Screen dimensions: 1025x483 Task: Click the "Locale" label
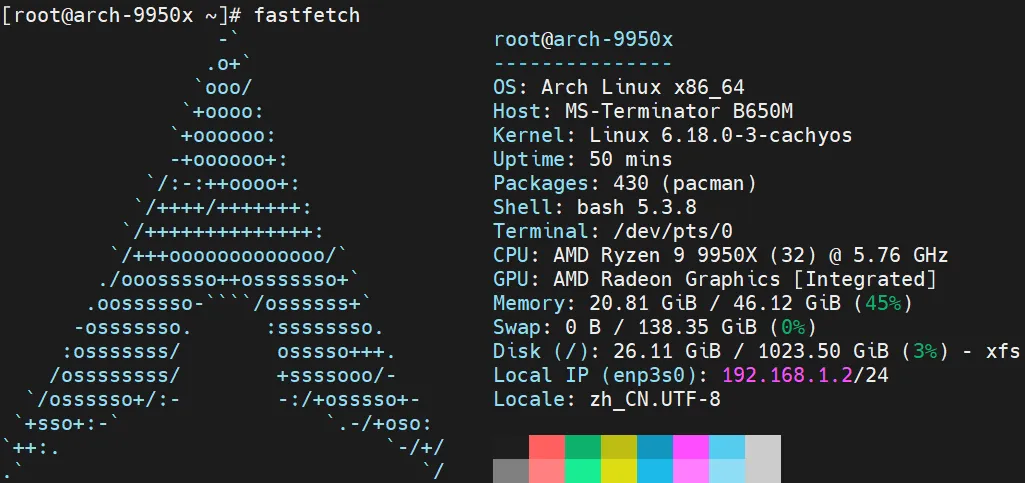tap(529, 399)
